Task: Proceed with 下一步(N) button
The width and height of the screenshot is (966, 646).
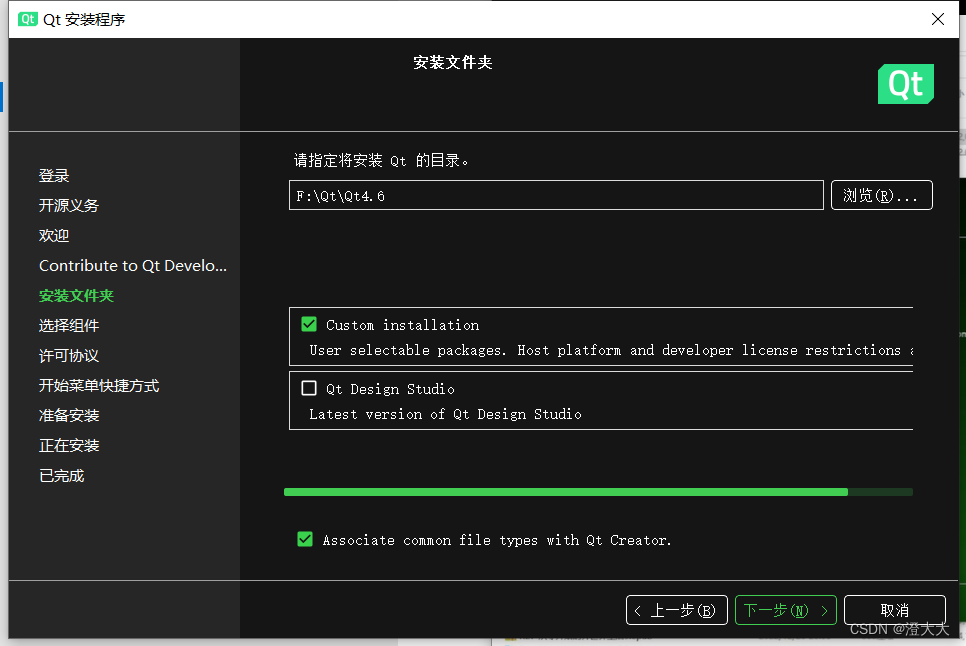Action: point(785,610)
